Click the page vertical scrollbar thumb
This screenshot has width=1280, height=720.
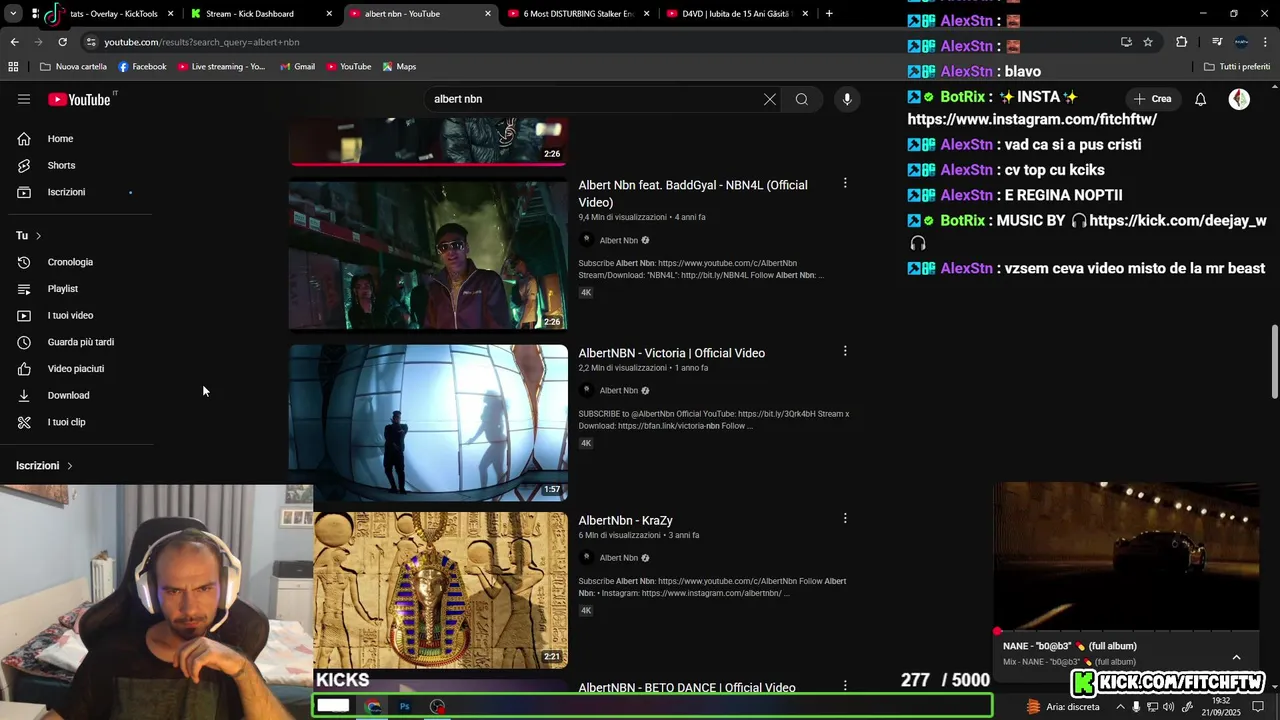tap(1274, 361)
